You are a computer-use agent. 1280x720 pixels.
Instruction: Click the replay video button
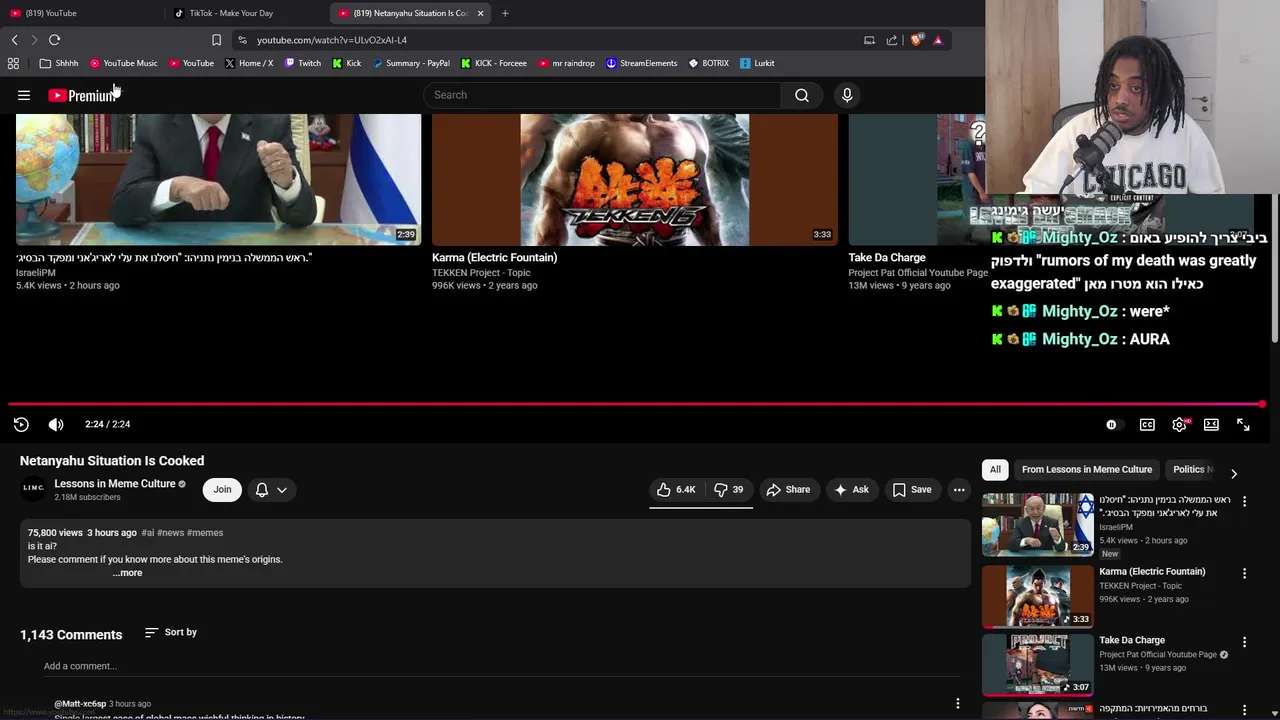click(x=21, y=424)
